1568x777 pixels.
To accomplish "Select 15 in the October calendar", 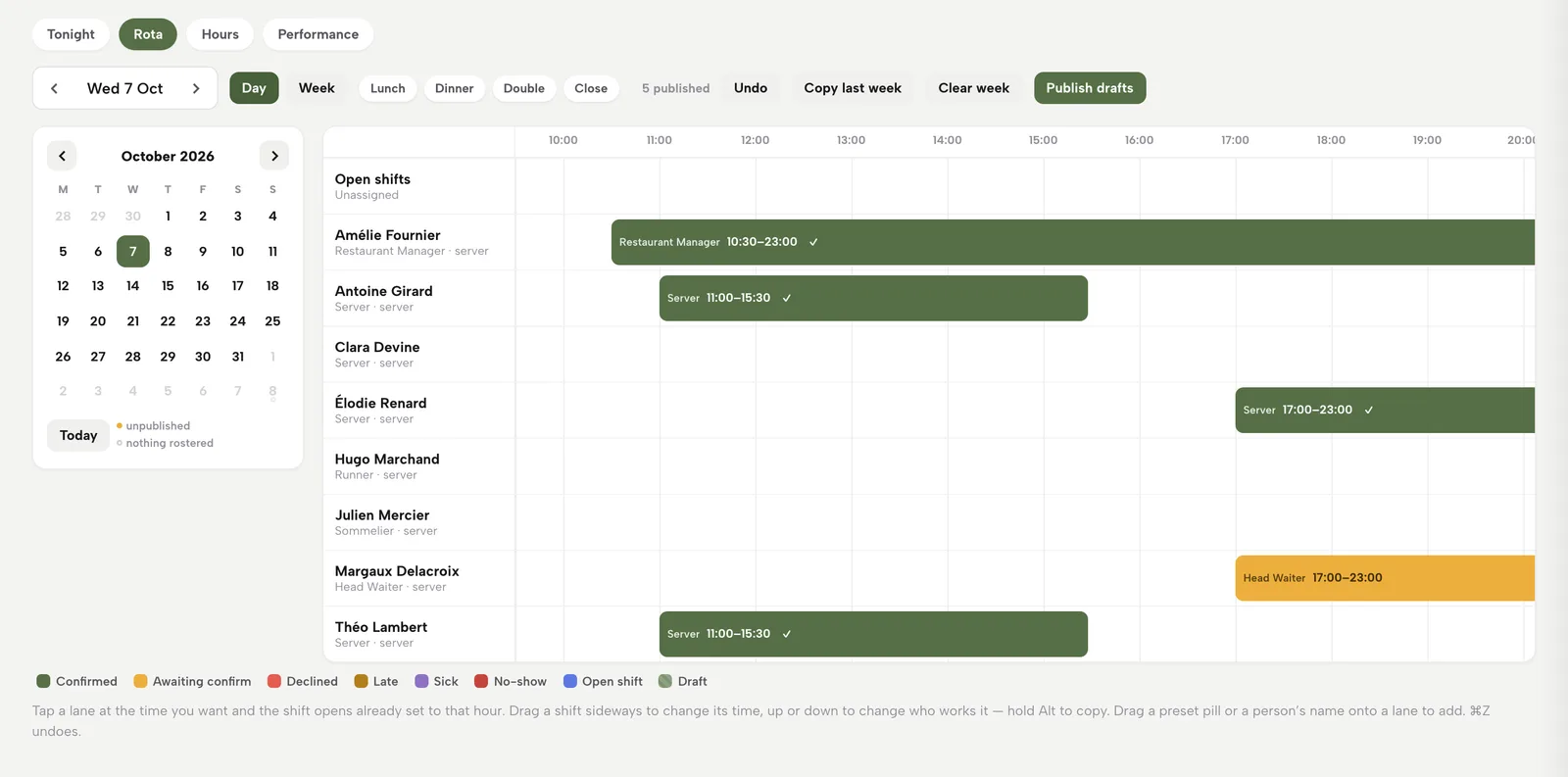I will click(x=168, y=286).
